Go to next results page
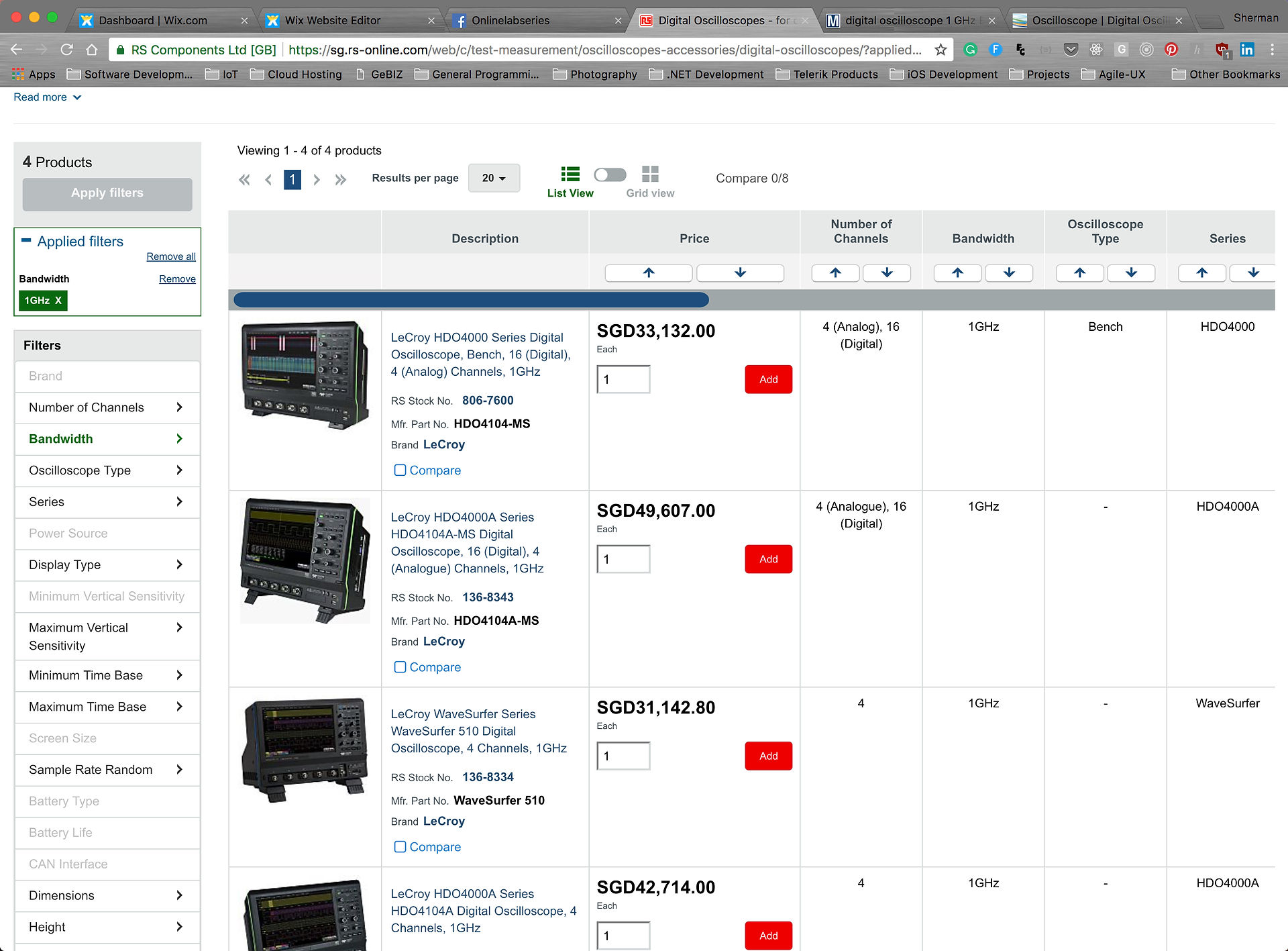Screen dimensions: 1288x951 [x=317, y=179]
